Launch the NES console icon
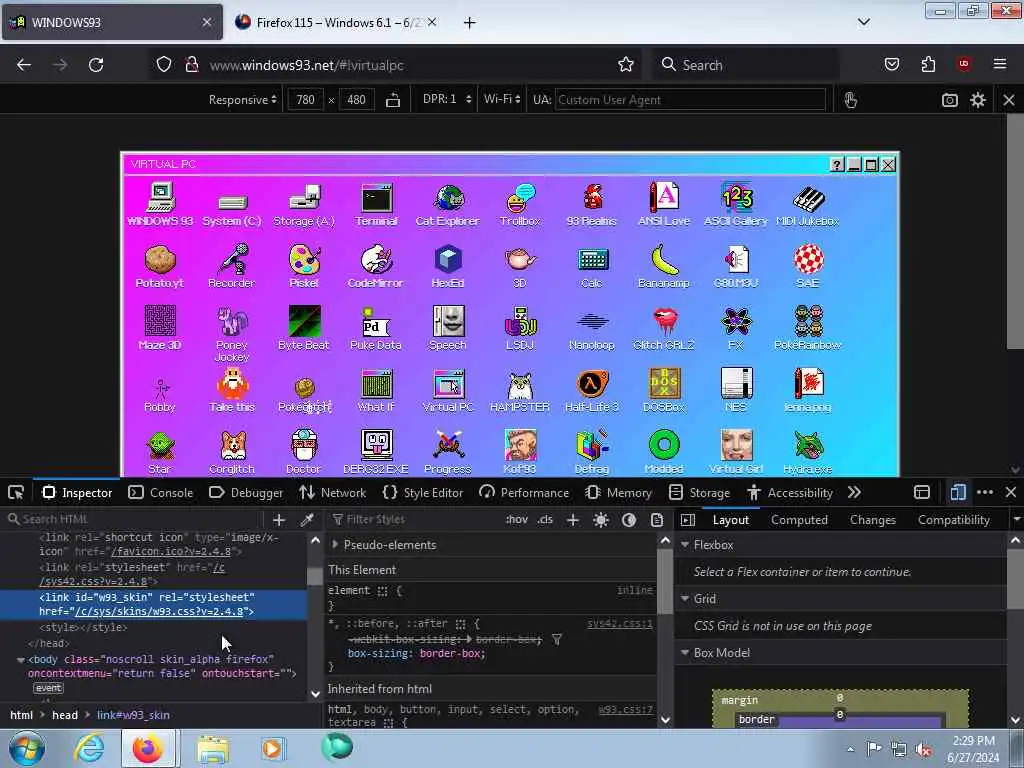1024x768 pixels. [x=736, y=391]
